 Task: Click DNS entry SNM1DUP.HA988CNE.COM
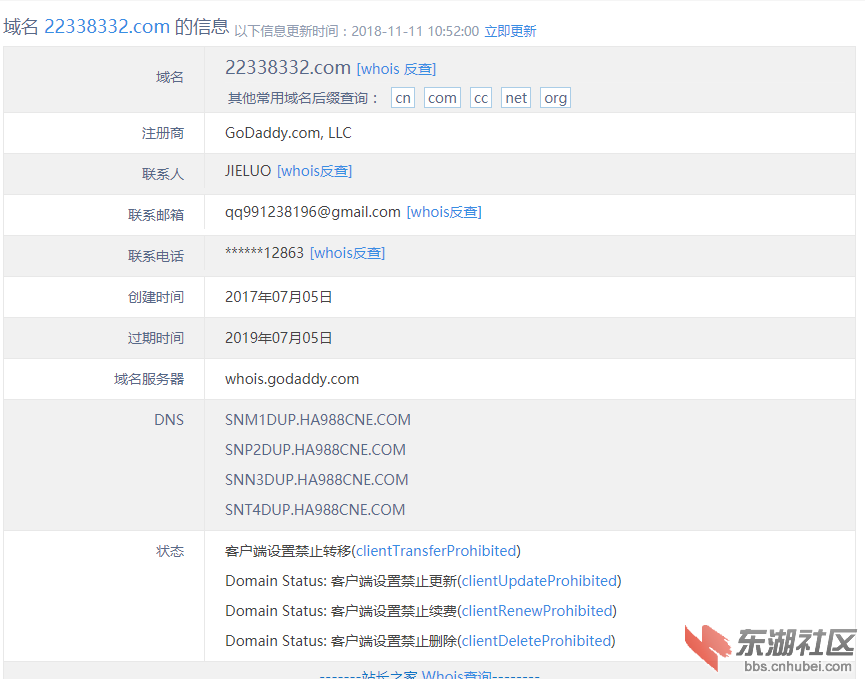coord(318,420)
